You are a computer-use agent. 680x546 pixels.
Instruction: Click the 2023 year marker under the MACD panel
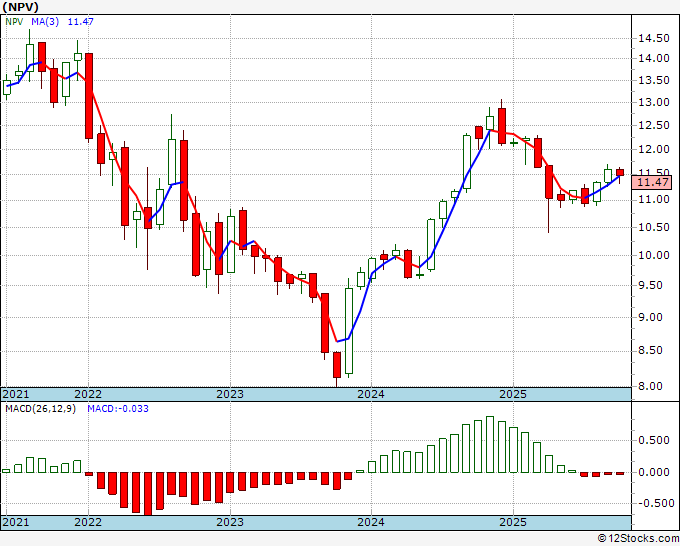click(x=230, y=523)
